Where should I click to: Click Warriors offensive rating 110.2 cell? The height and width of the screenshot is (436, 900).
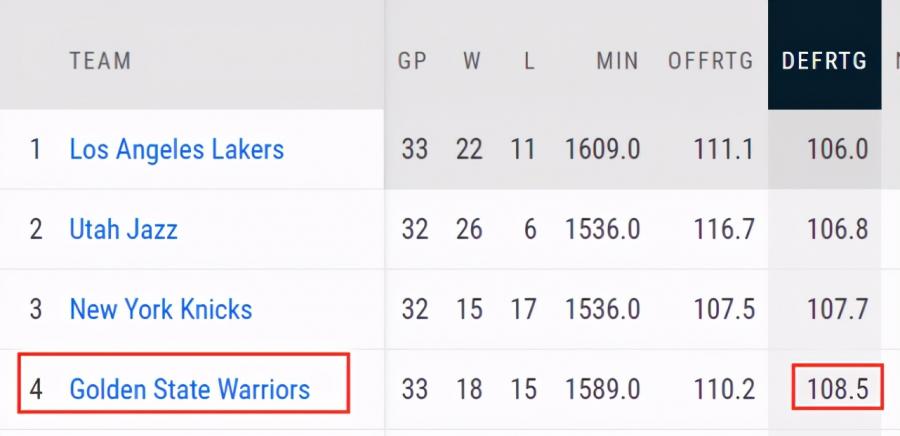point(724,389)
